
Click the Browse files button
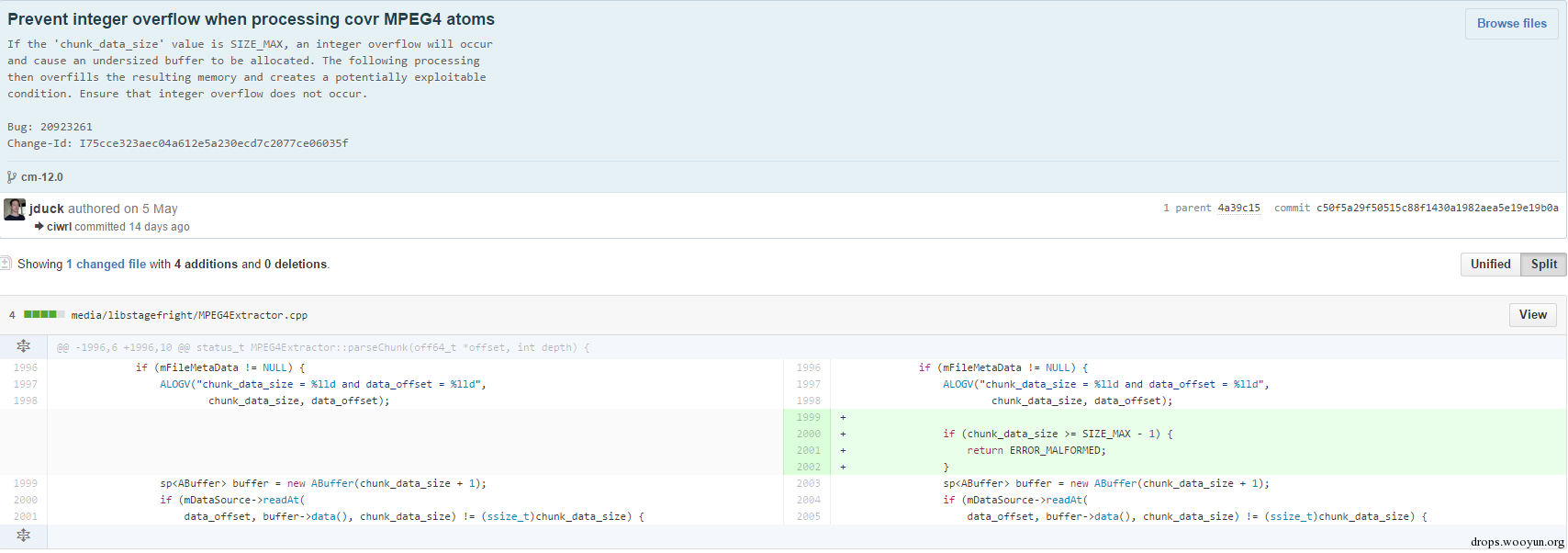(1511, 24)
